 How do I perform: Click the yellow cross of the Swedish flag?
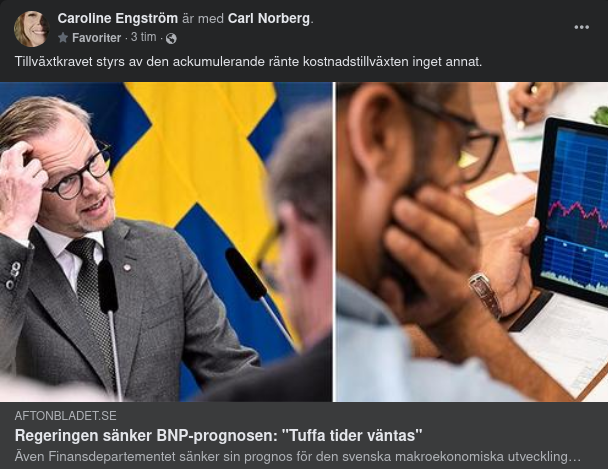[x=202, y=155]
